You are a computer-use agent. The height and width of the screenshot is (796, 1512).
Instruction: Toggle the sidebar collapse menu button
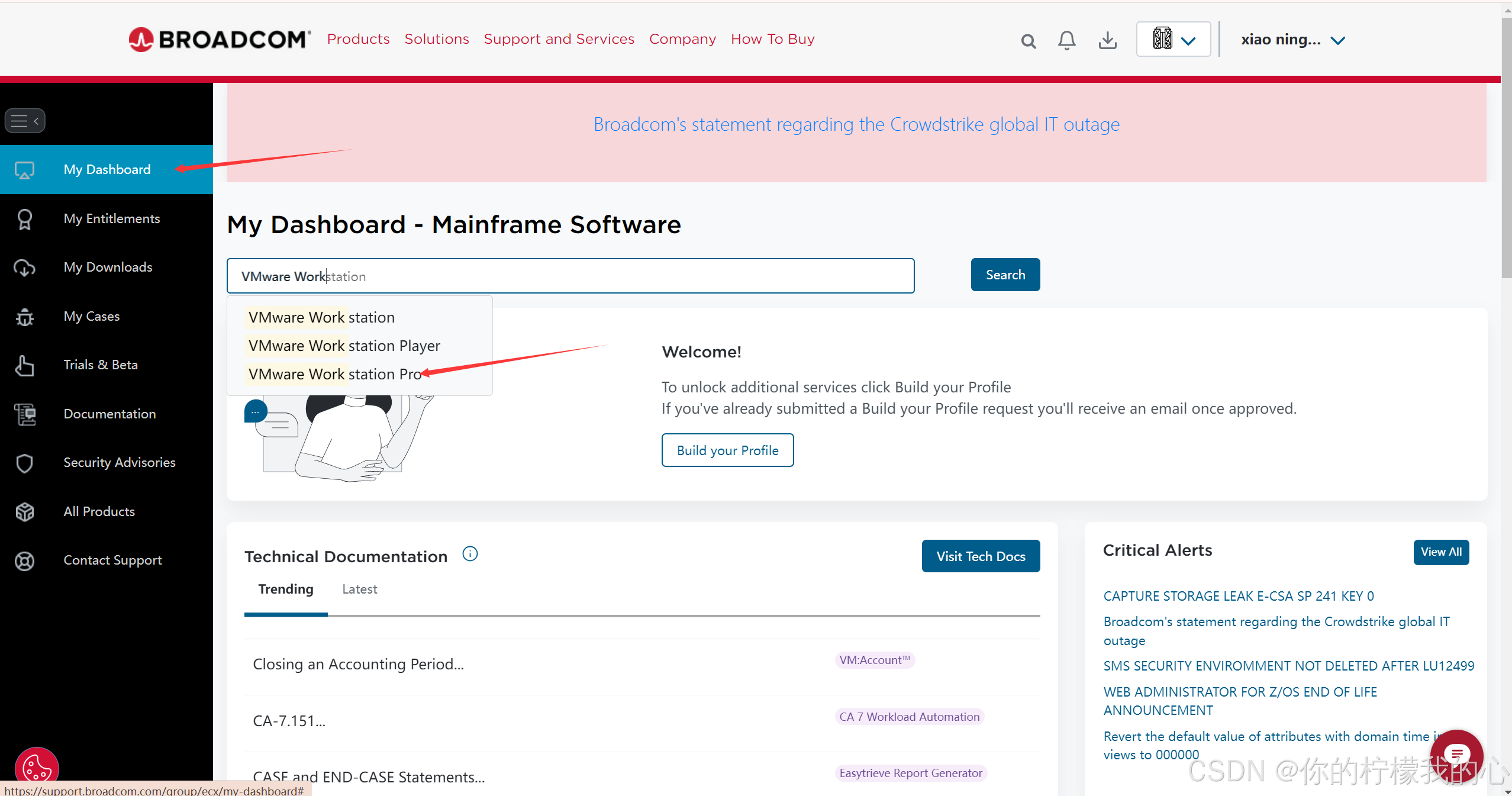coord(24,120)
